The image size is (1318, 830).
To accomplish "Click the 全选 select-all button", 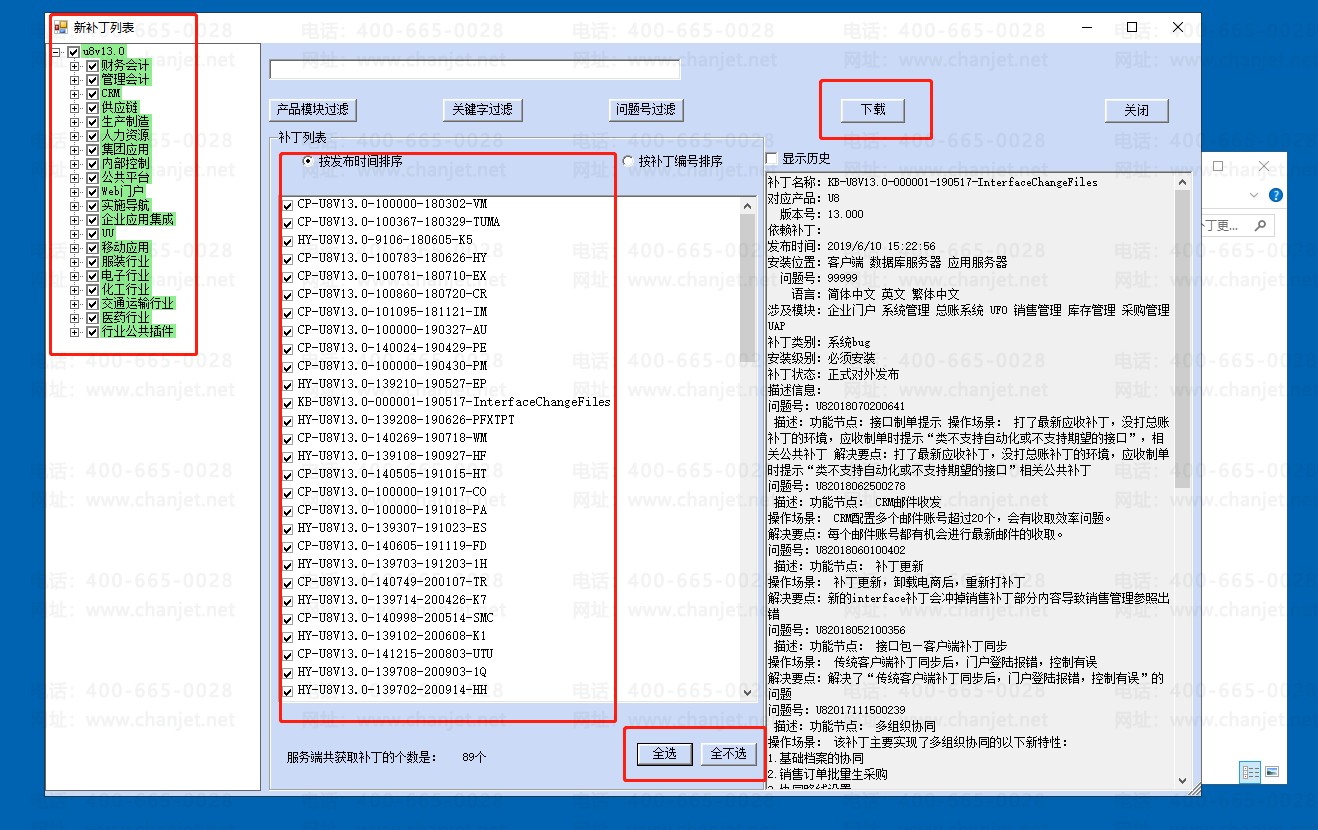I will pos(665,754).
